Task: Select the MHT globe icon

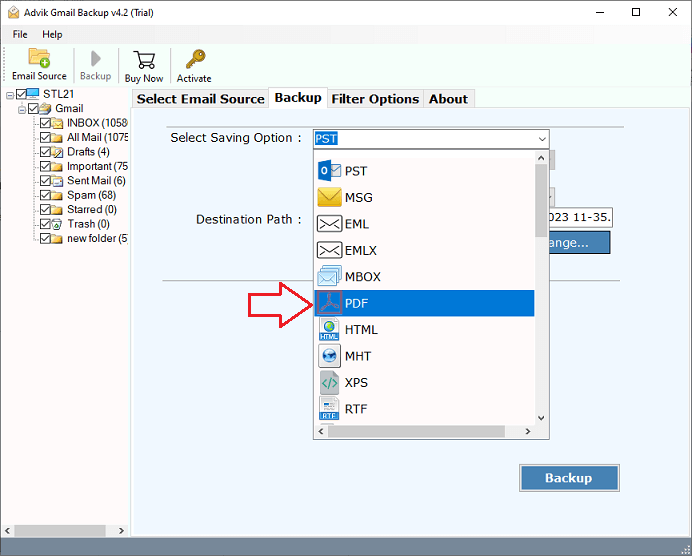Action: point(329,356)
